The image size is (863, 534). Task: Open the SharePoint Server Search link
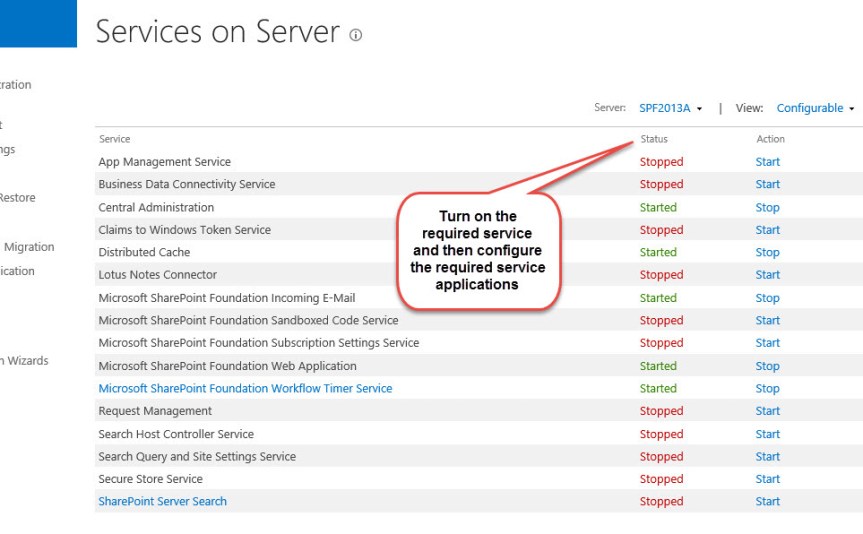tap(162, 502)
